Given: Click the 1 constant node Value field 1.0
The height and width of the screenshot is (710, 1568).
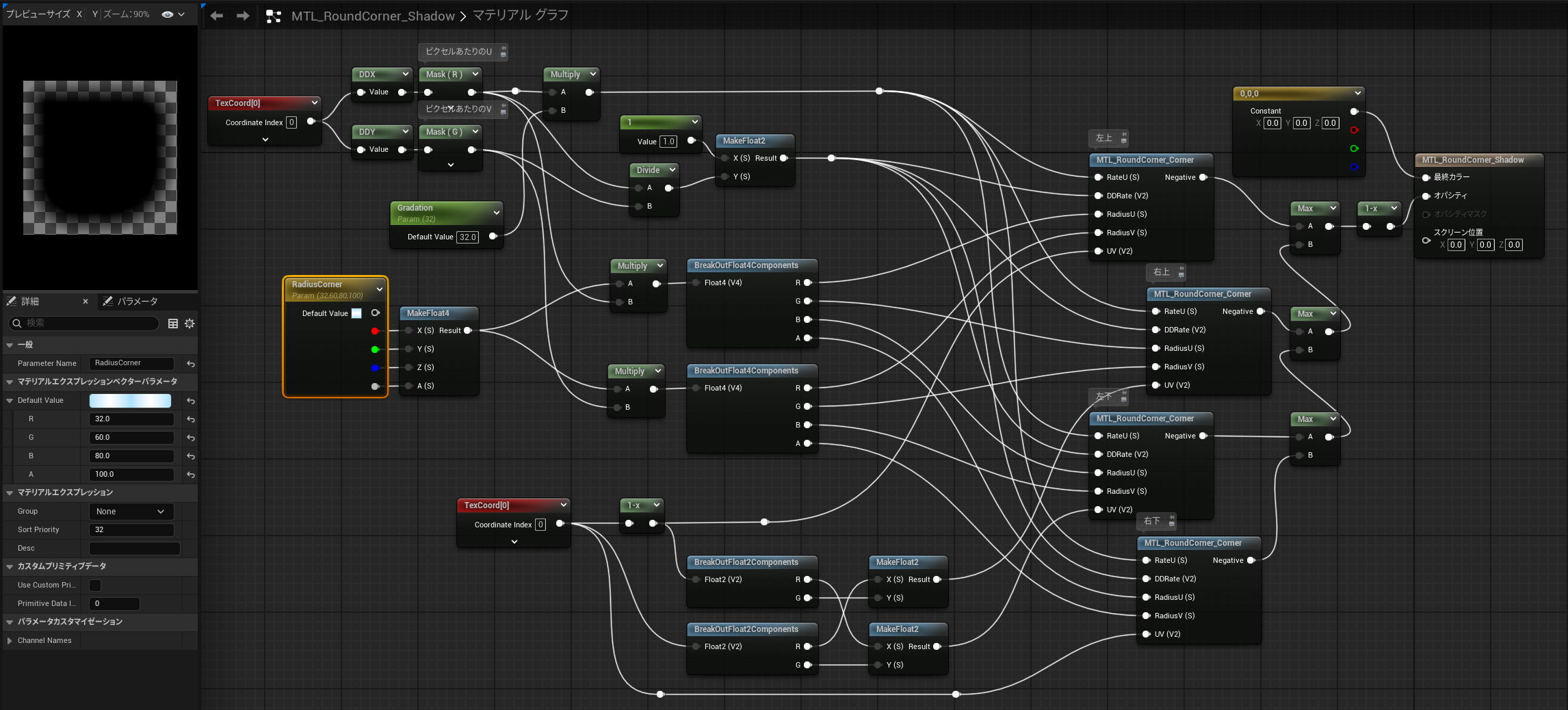Looking at the screenshot, I should (x=668, y=142).
